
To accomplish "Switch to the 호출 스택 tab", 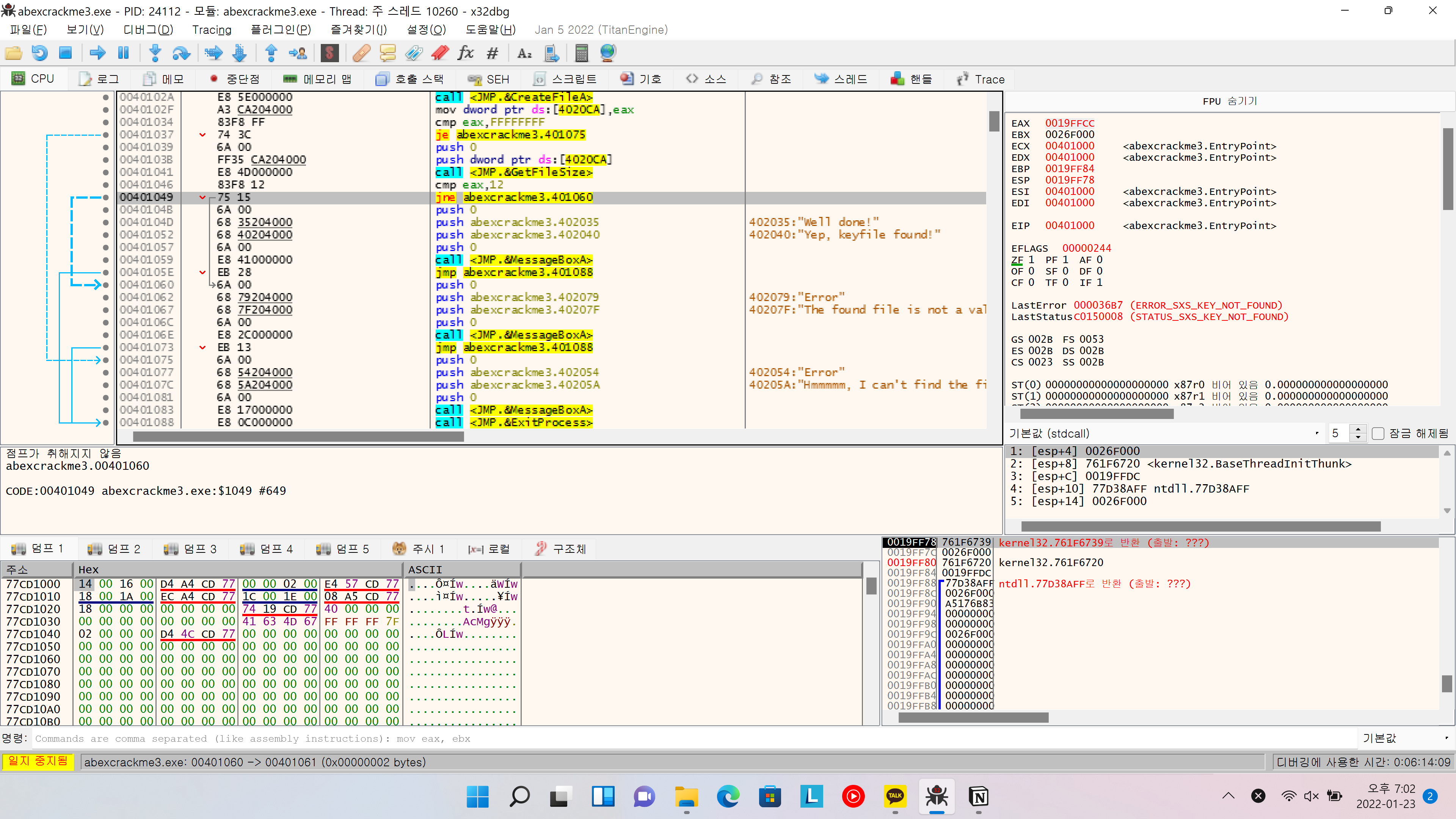I will 410,79.
